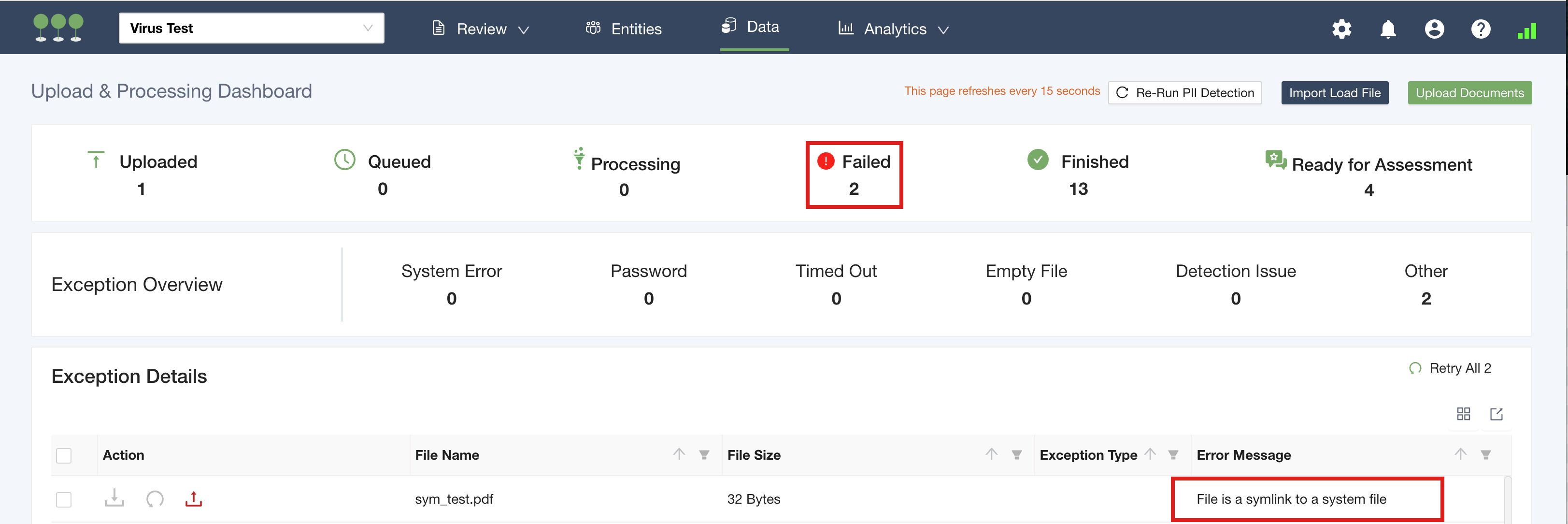Click the Upload Documents button
The width and height of the screenshot is (1568, 524).
[x=1469, y=93]
